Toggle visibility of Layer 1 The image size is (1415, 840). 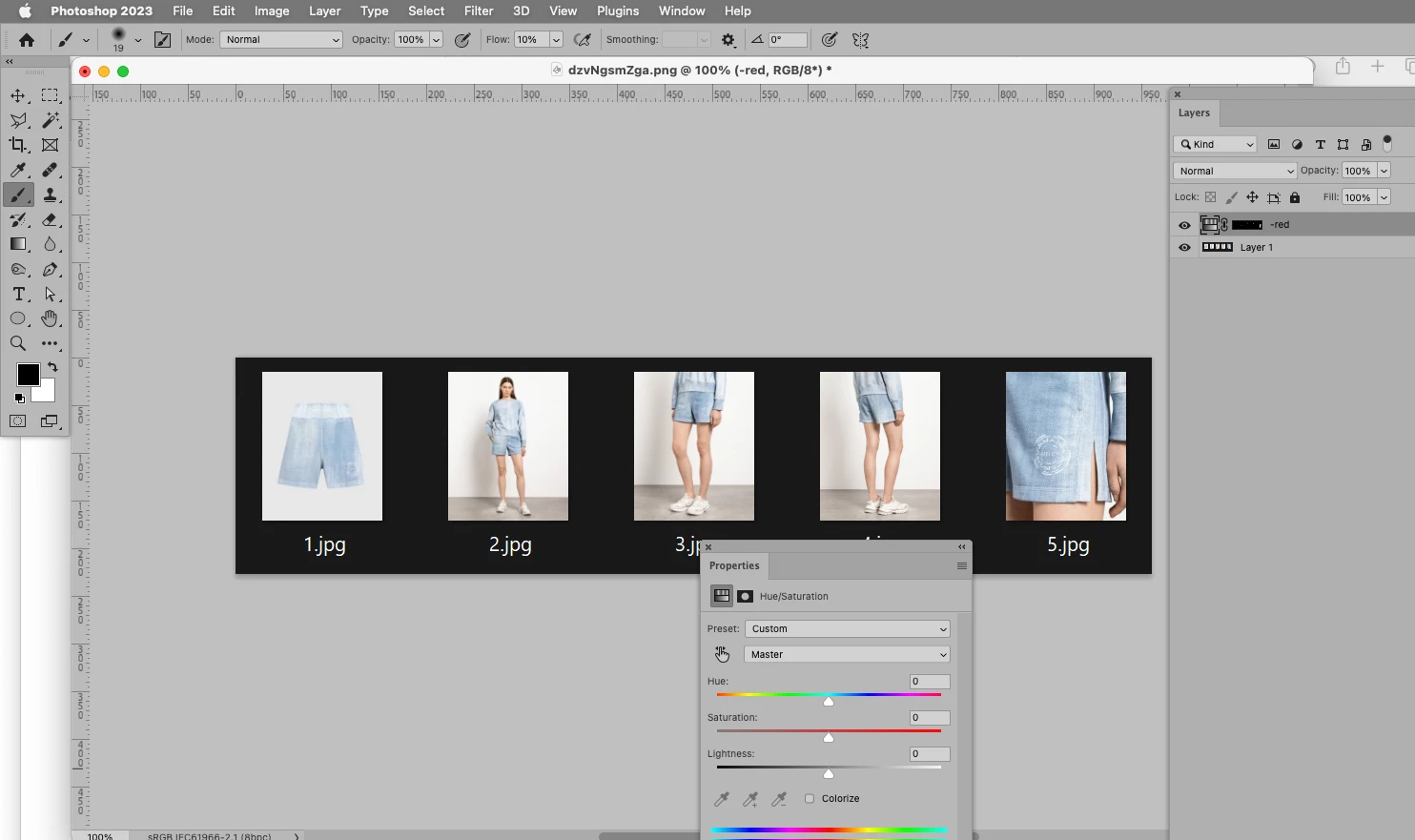1184,247
